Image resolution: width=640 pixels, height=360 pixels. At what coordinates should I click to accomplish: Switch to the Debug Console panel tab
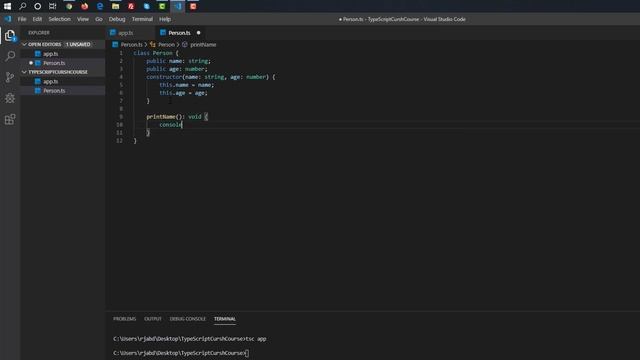pyautogui.click(x=188, y=319)
